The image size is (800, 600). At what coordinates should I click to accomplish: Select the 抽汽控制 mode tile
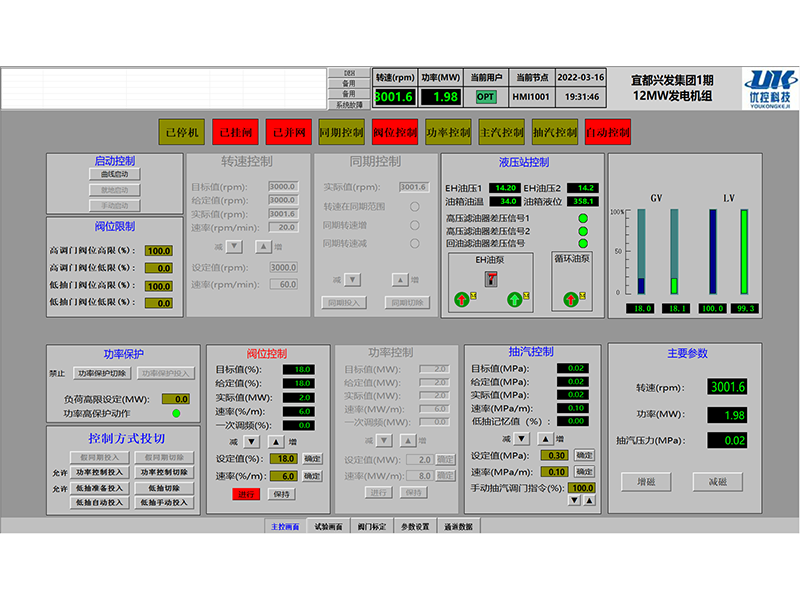(555, 132)
